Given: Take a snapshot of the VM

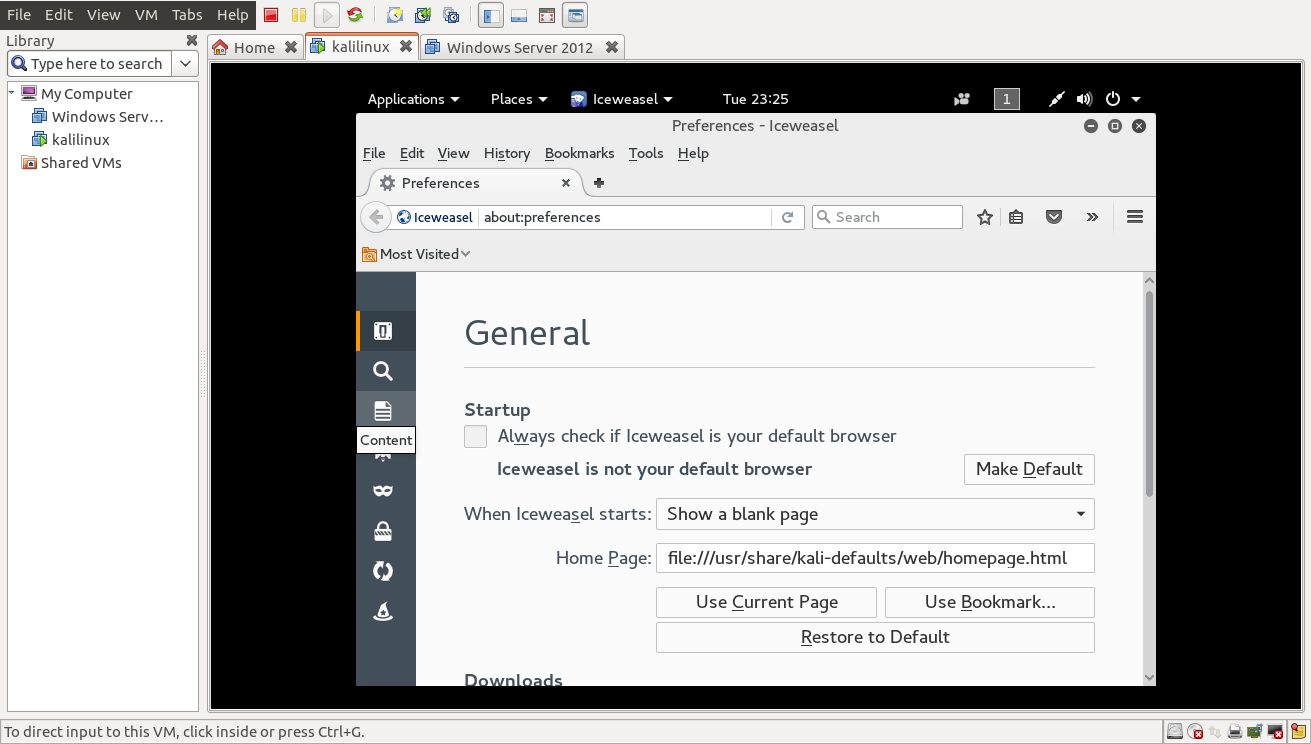Looking at the screenshot, I should point(395,15).
